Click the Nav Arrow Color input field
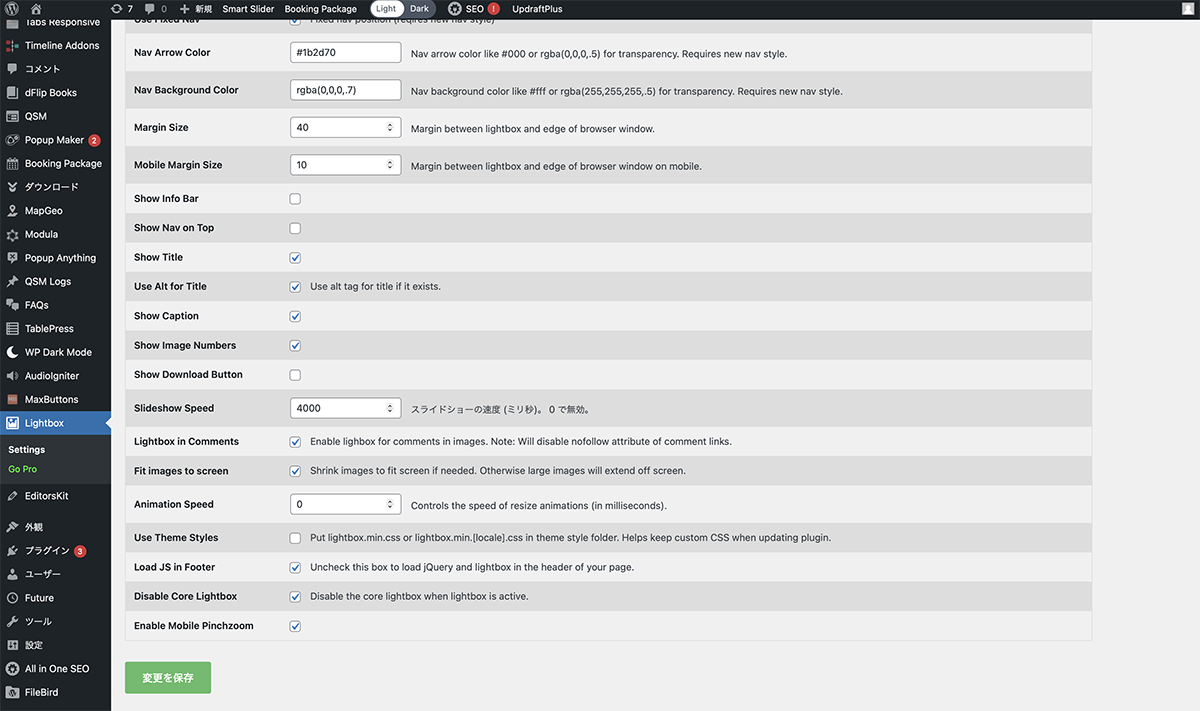This screenshot has height=711, width=1200. (x=345, y=53)
